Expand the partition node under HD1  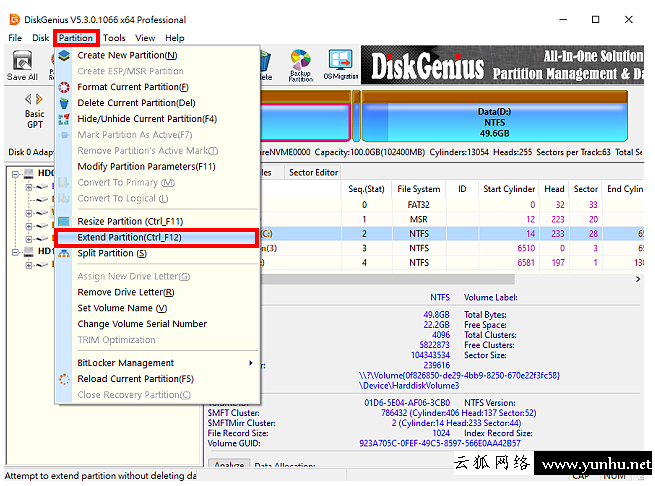click(x=28, y=265)
